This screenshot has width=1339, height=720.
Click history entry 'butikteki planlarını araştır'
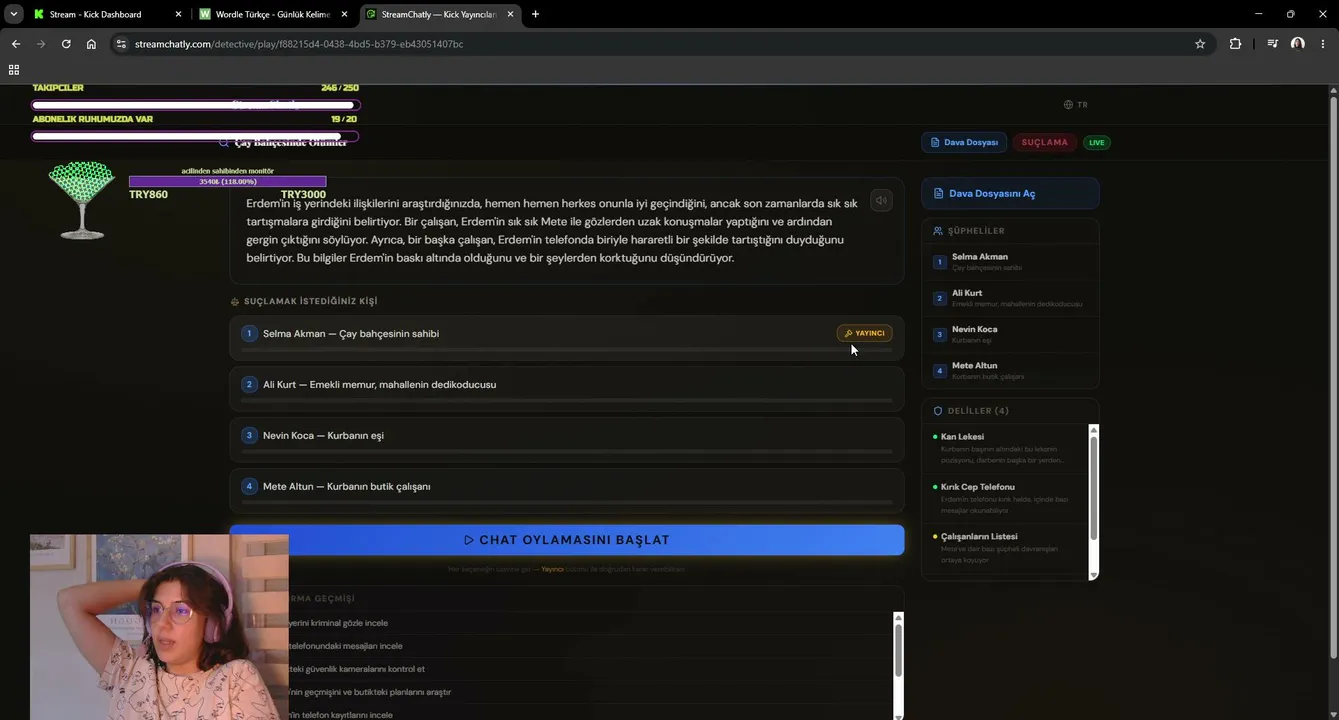[x=370, y=692]
